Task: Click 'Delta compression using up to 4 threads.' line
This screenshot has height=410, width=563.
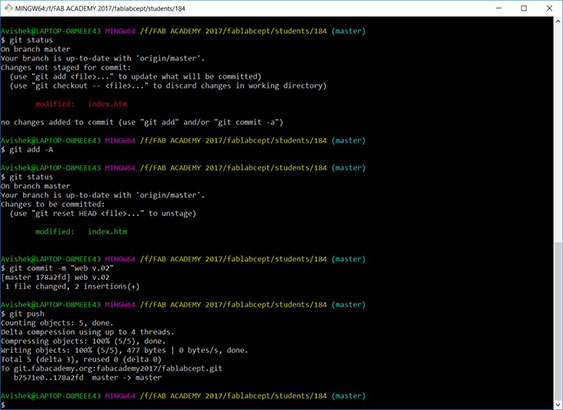Action: 87,332
